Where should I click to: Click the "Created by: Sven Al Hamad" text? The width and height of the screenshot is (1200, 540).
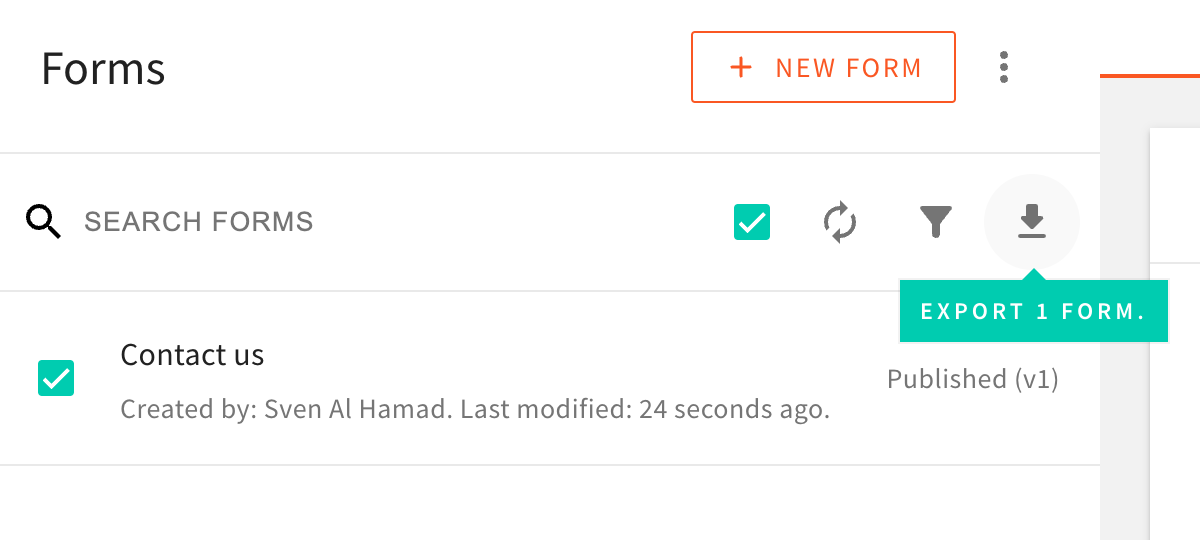click(287, 410)
